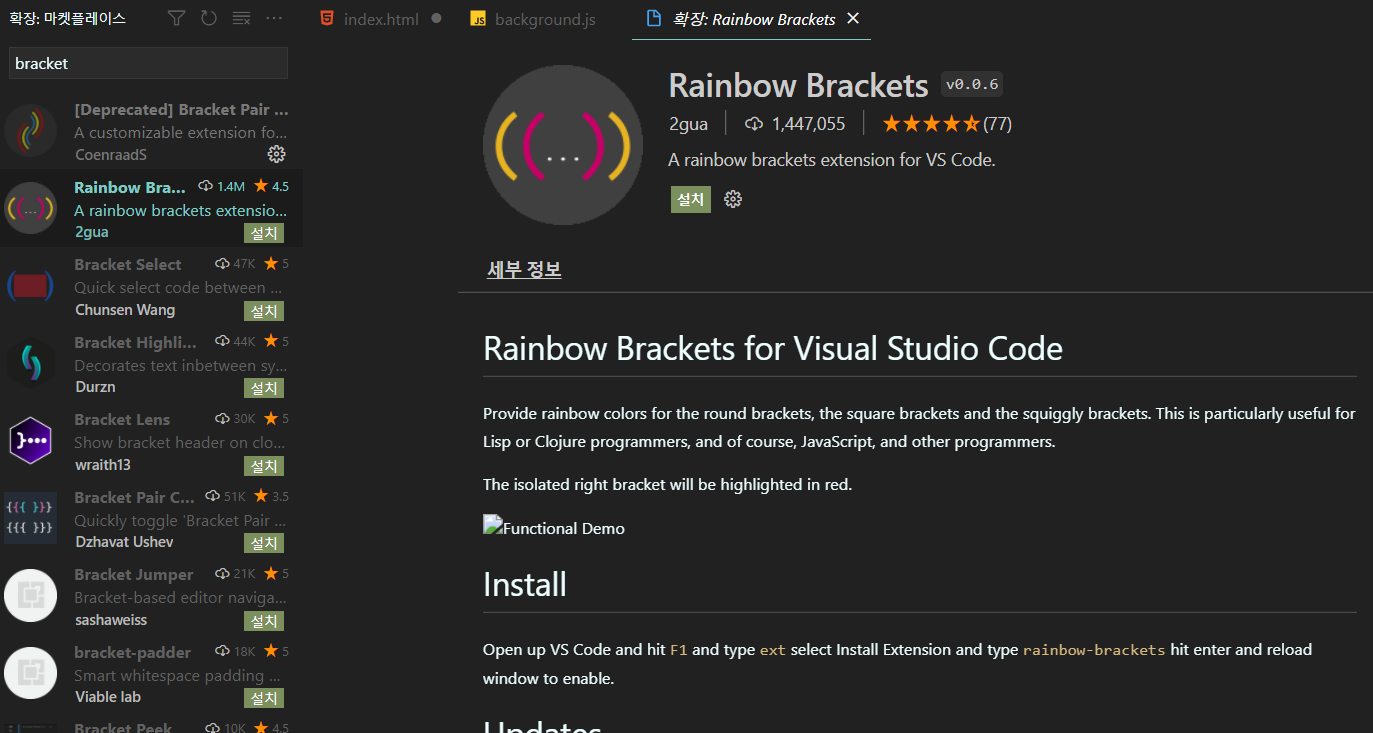Image resolution: width=1373 pixels, height=733 pixels.
Task: Click Bracket Select extension icon
Action: 30,286
